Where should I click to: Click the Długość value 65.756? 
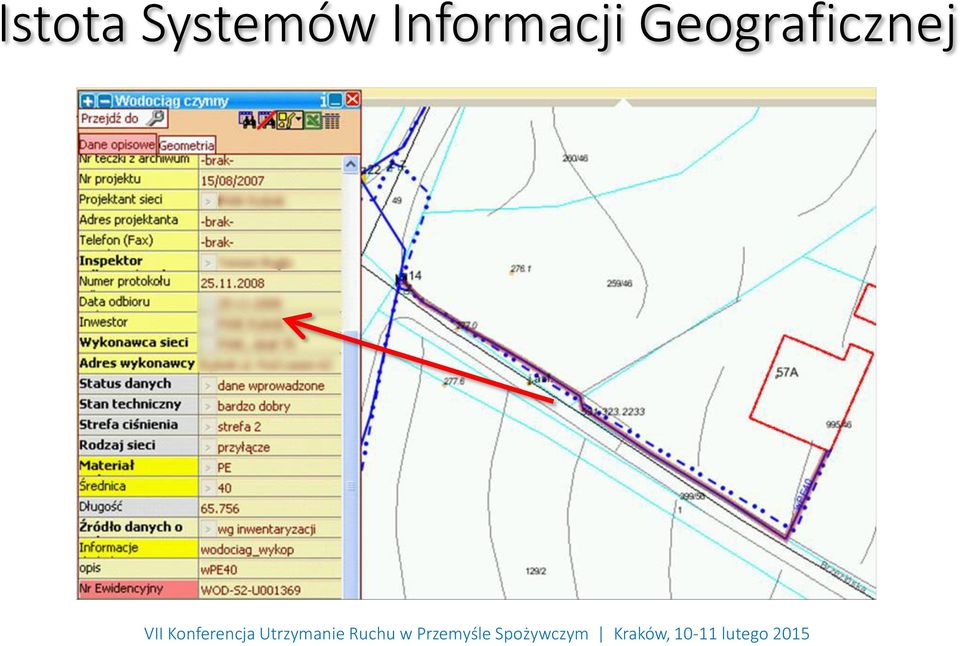(220, 508)
